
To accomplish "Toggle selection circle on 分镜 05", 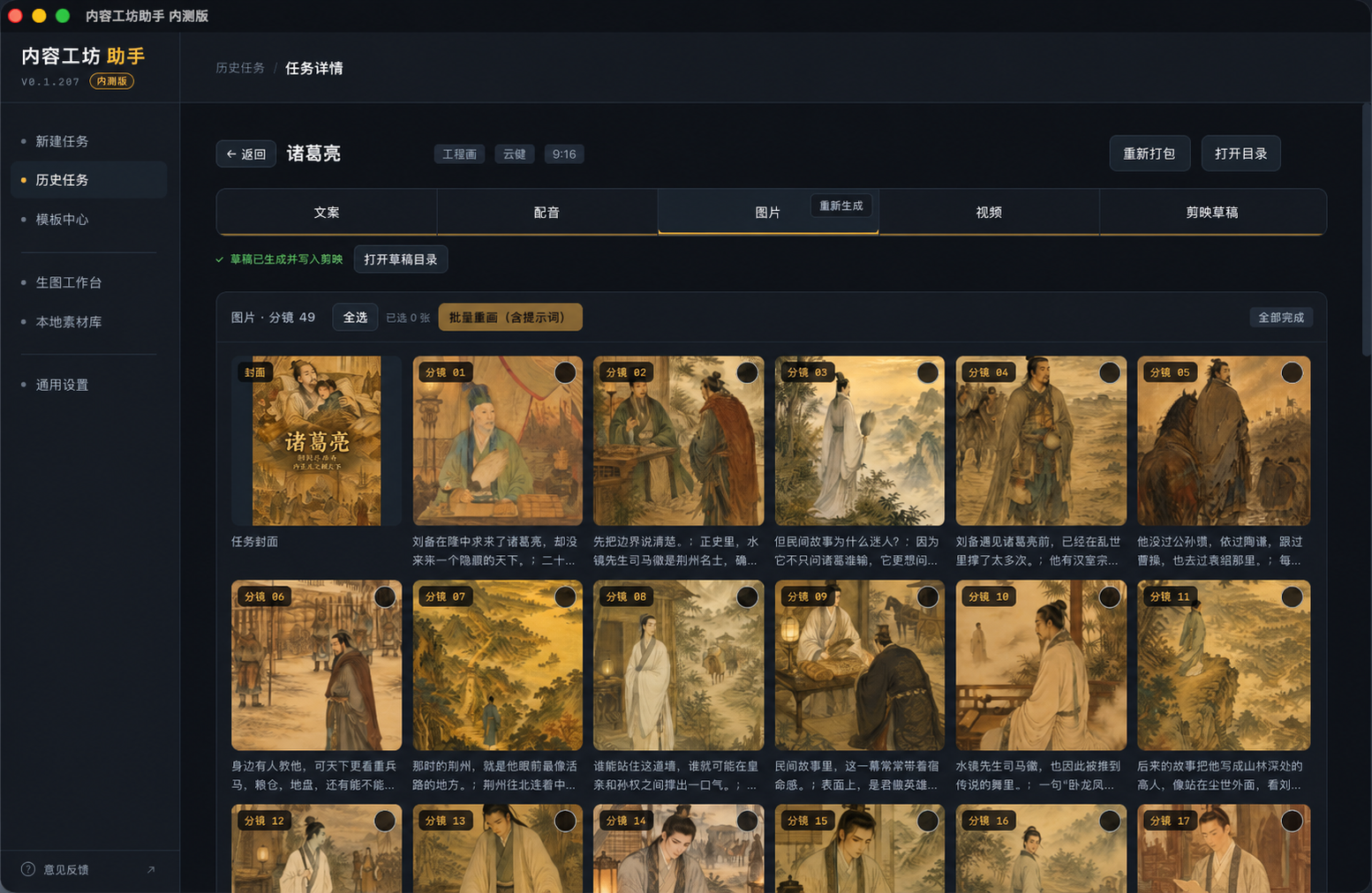I will click(1292, 372).
